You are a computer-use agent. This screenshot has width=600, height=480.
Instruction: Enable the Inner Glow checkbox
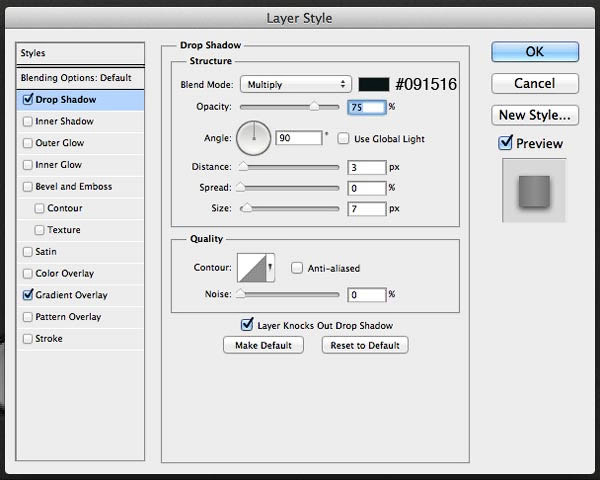[28, 165]
